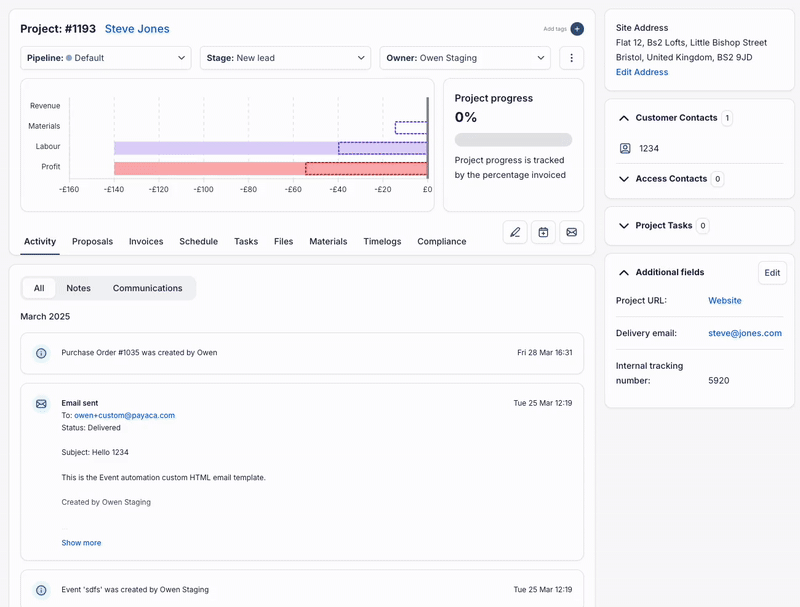Click the project progress bar

(x=513, y=140)
